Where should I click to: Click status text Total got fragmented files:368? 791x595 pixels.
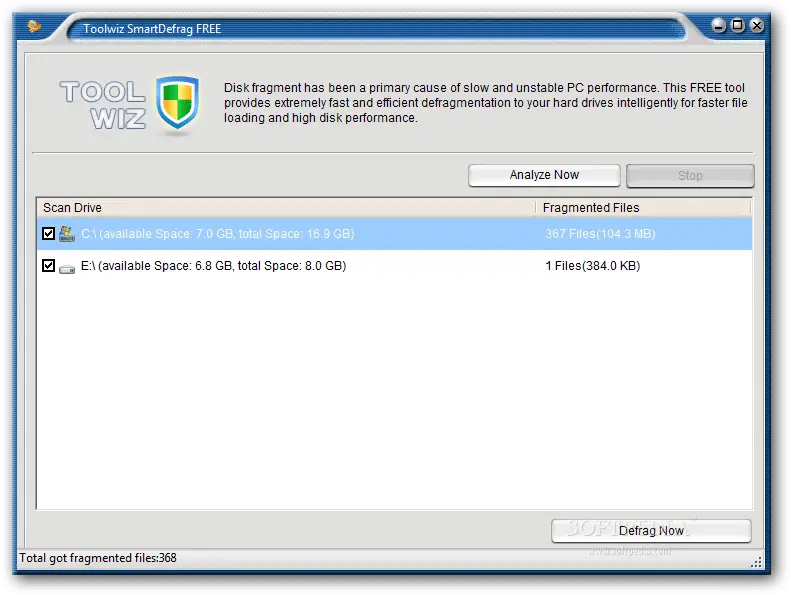[x=98, y=558]
